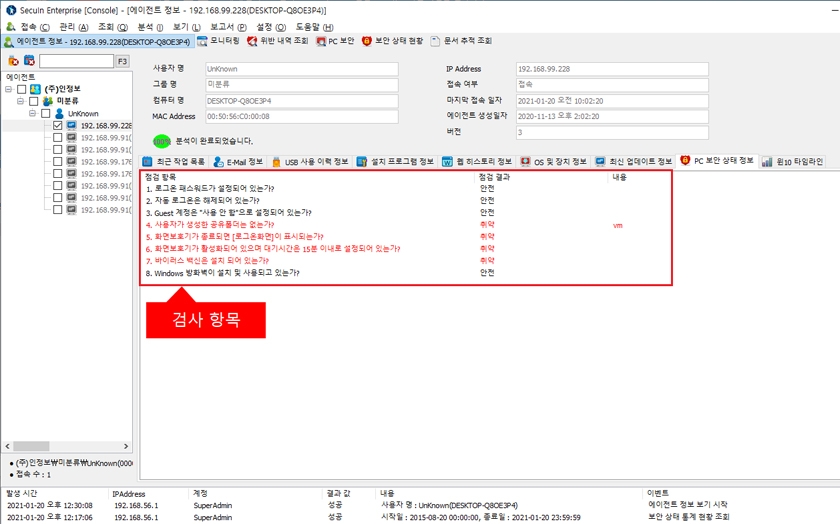
Task: Collapse the UnKnown tree node
Action: 33,114
